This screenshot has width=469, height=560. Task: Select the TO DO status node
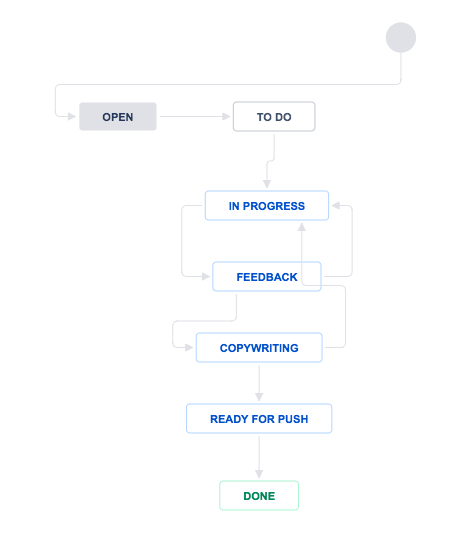[x=274, y=117]
